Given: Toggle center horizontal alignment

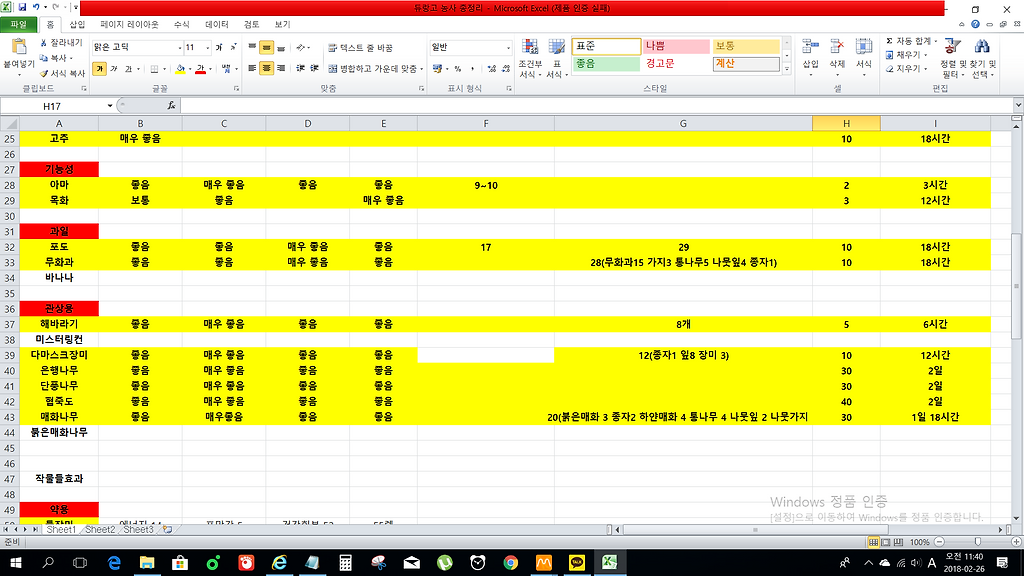Looking at the screenshot, I should point(267,69).
